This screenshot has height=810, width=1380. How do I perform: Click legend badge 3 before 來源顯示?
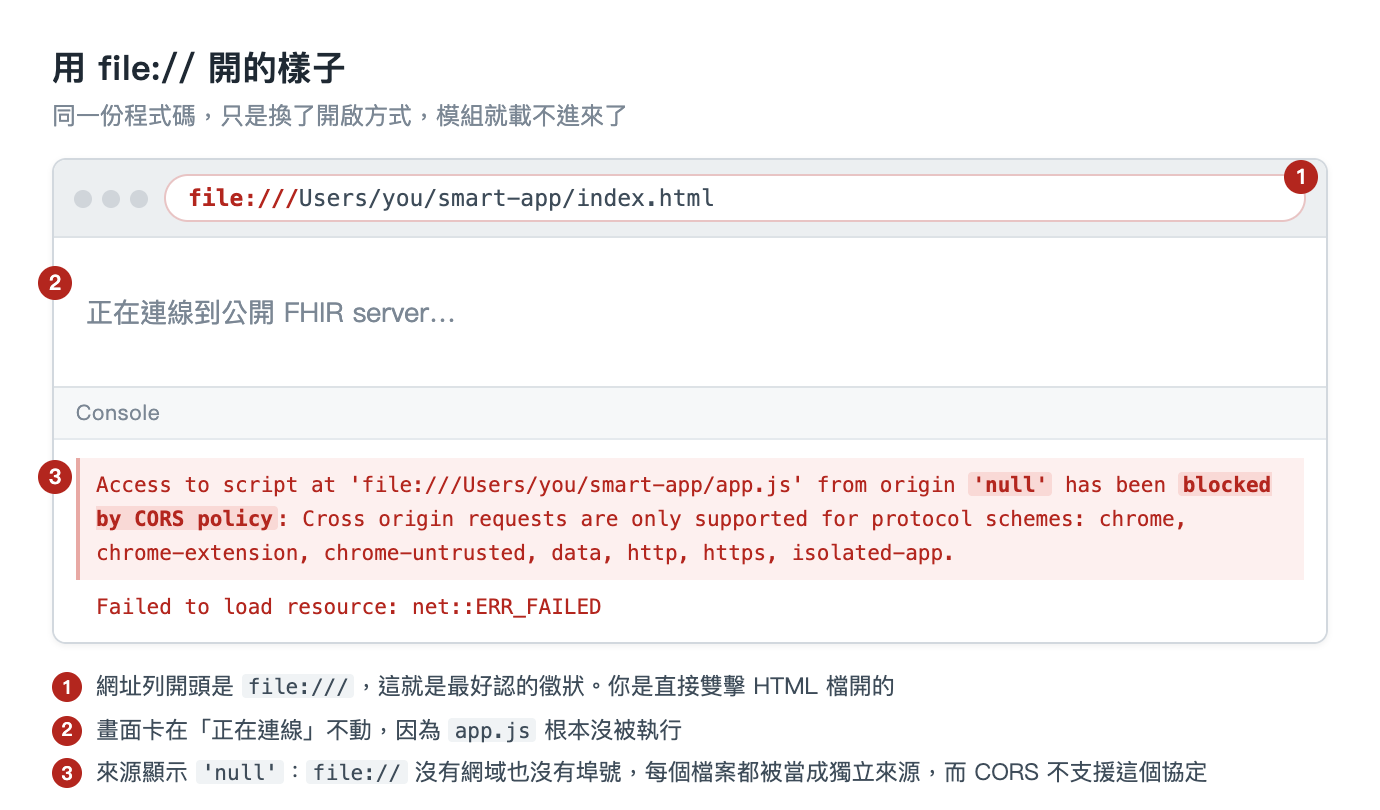coord(67,774)
